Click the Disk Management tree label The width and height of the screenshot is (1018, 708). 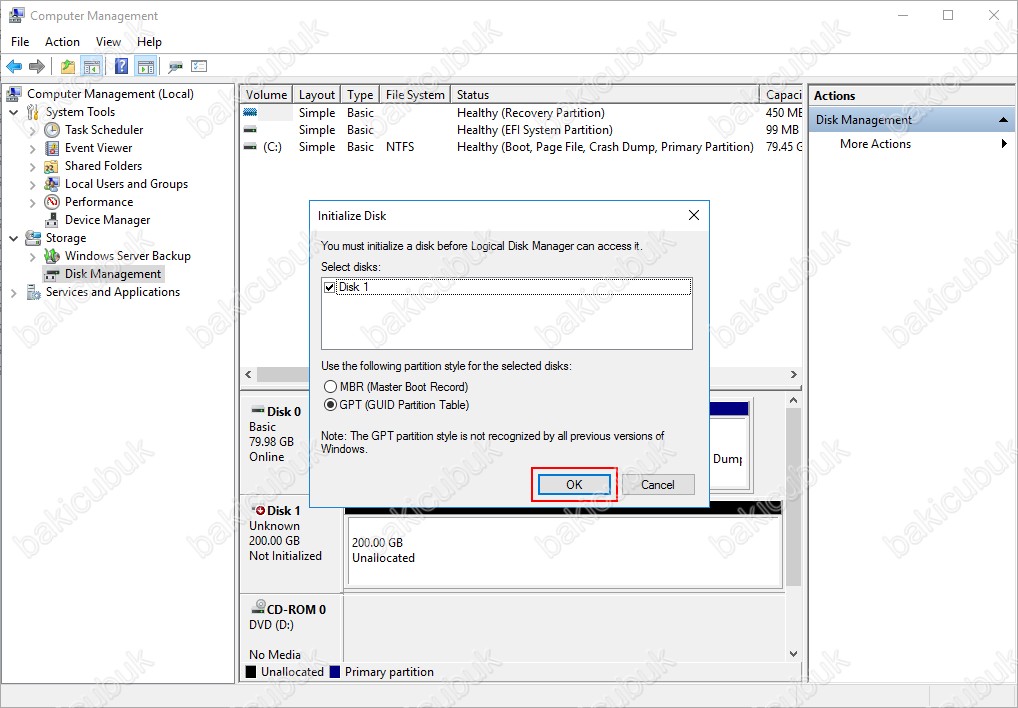(113, 274)
